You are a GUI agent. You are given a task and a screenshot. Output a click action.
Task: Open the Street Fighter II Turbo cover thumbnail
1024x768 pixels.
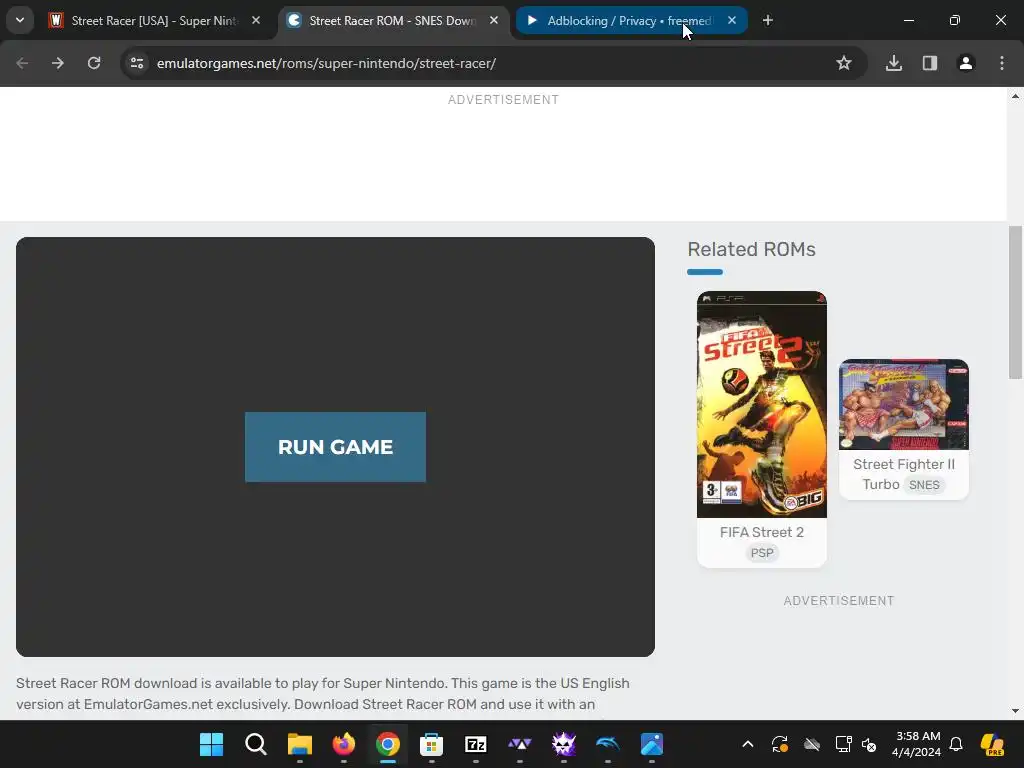[904, 404]
